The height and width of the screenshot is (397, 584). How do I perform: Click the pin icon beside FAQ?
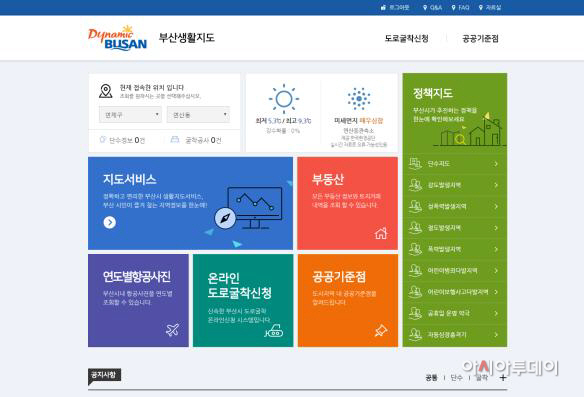(453, 7)
